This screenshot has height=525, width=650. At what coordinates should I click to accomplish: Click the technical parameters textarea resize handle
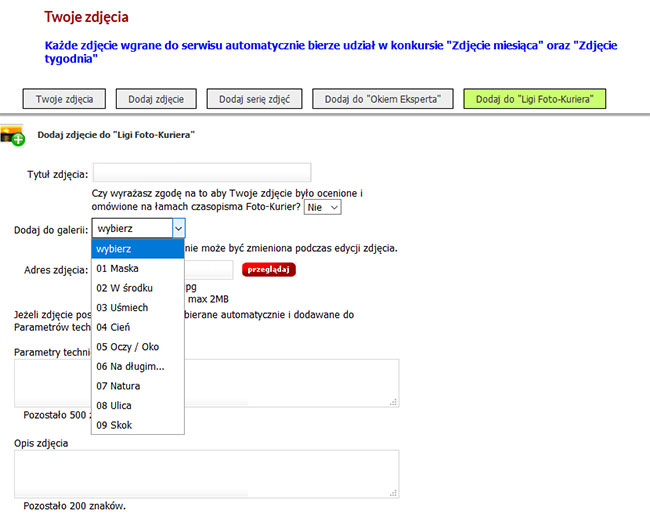pyautogui.click(x=393, y=402)
